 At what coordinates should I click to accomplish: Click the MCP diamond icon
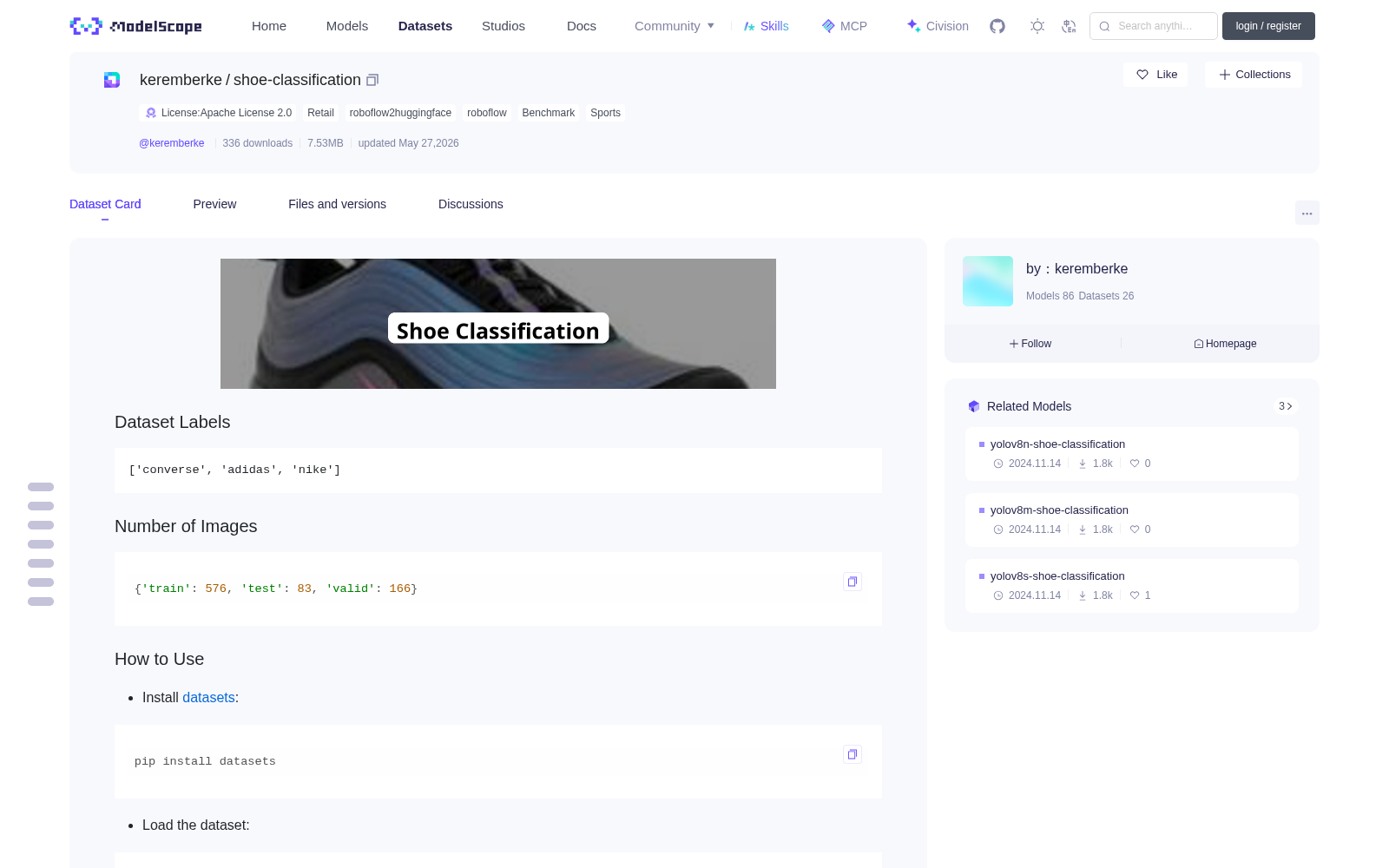[828, 26]
